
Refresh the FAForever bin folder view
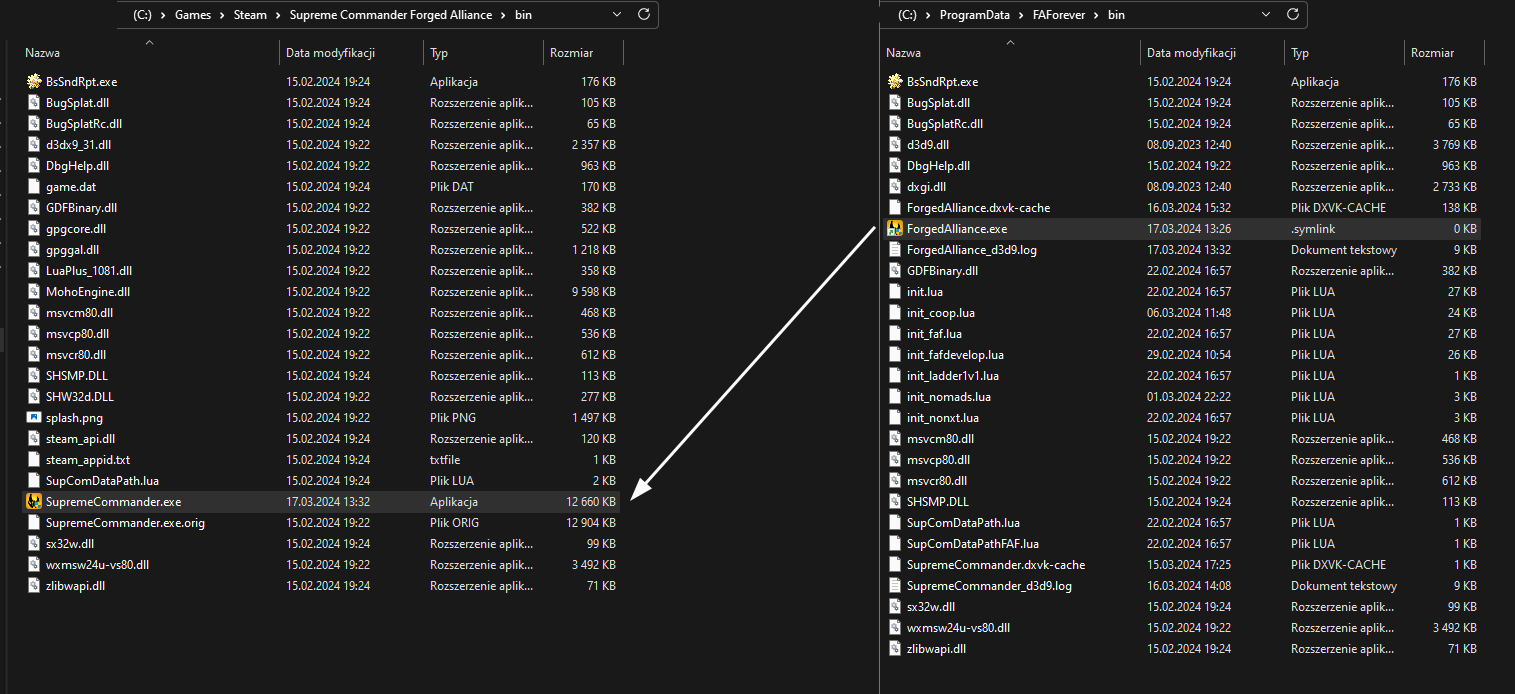[x=1293, y=15]
